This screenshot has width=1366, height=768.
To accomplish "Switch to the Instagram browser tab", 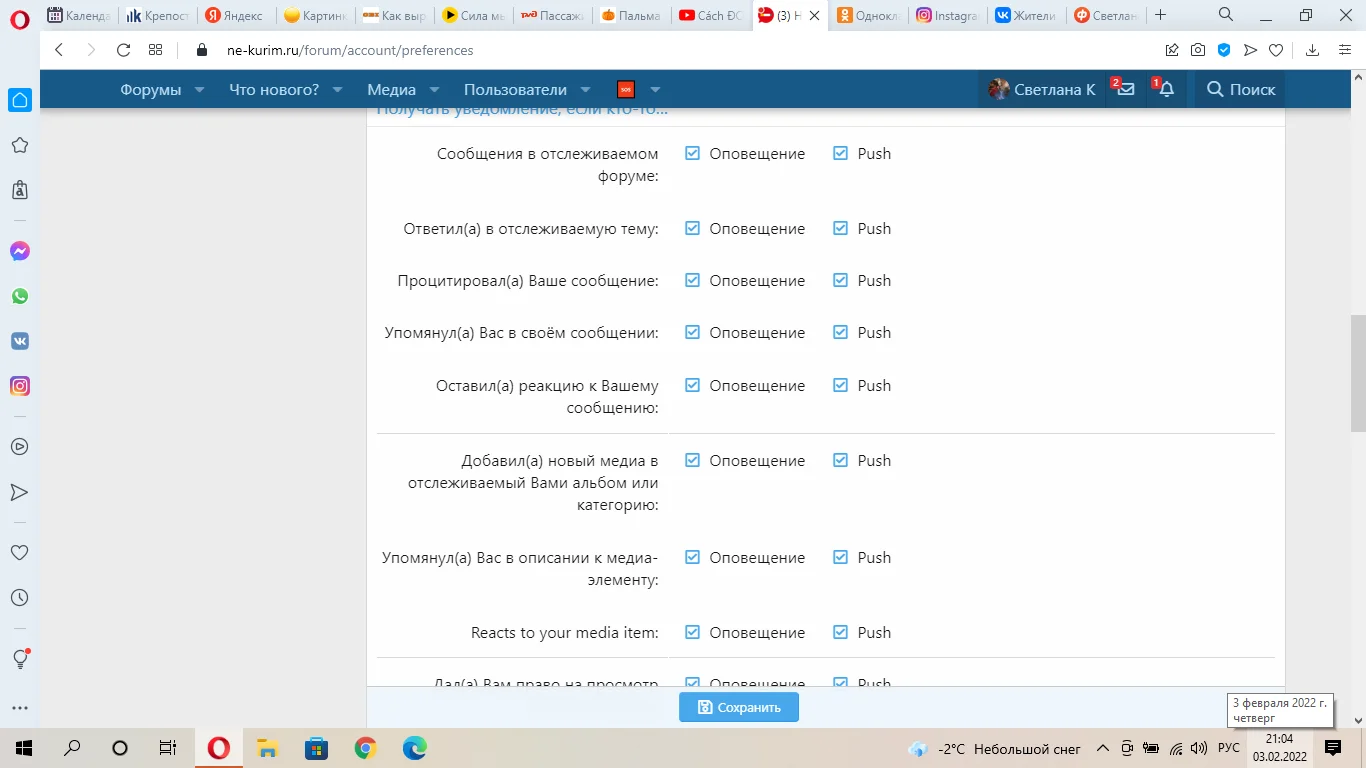I will click(948, 16).
